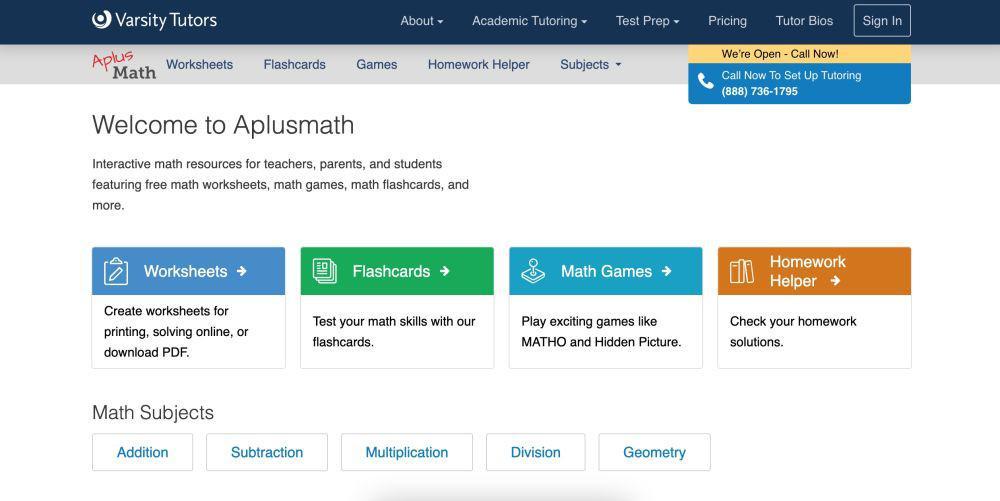Expand the Test Prep dropdown

[647, 20]
